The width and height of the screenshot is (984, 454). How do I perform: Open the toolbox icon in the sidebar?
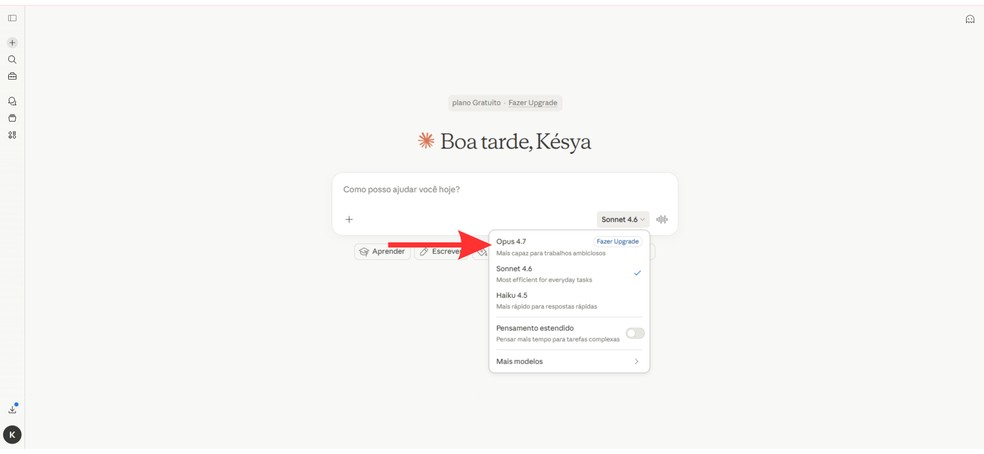click(12, 76)
